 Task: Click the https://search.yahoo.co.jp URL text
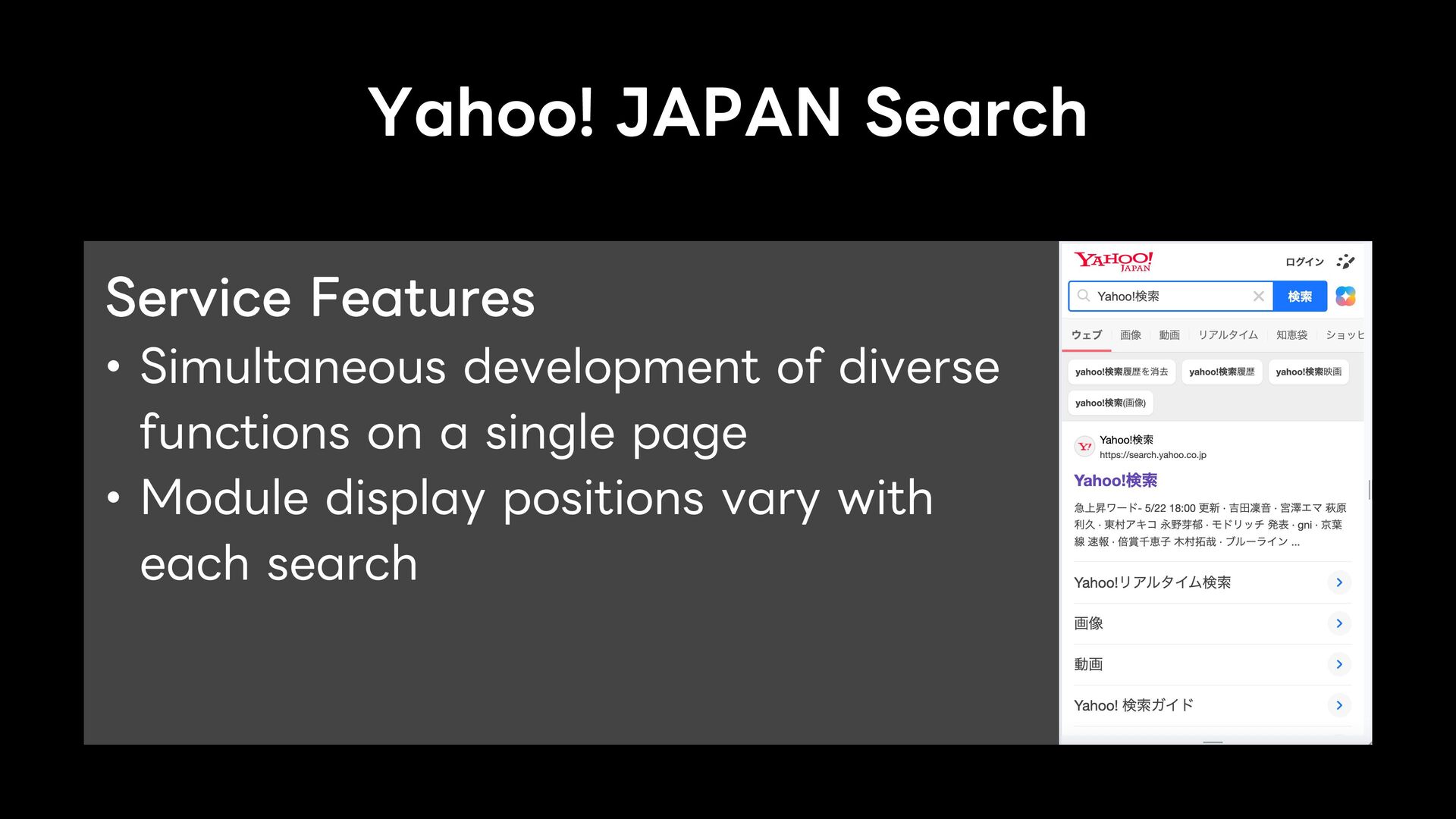[1153, 455]
